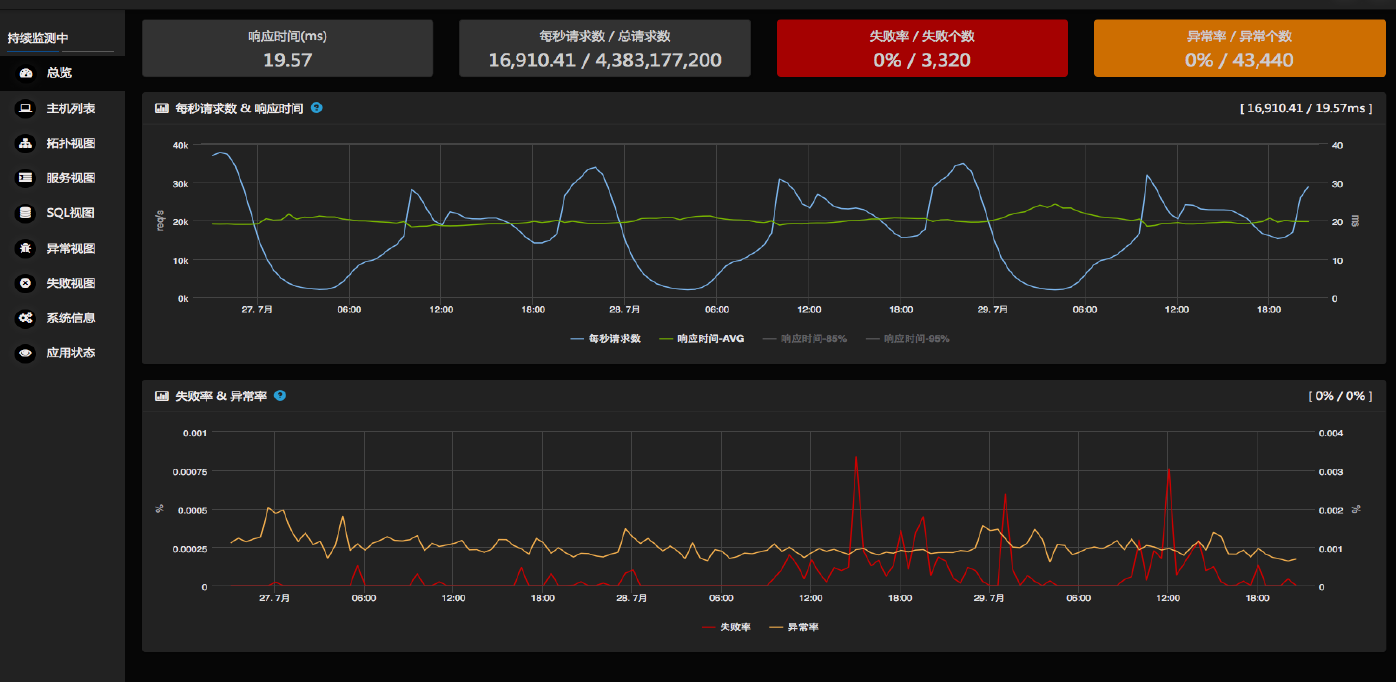The height and width of the screenshot is (682, 1396).
Task: Hide the 异常率 legend series
Action: pyautogui.click(x=802, y=627)
